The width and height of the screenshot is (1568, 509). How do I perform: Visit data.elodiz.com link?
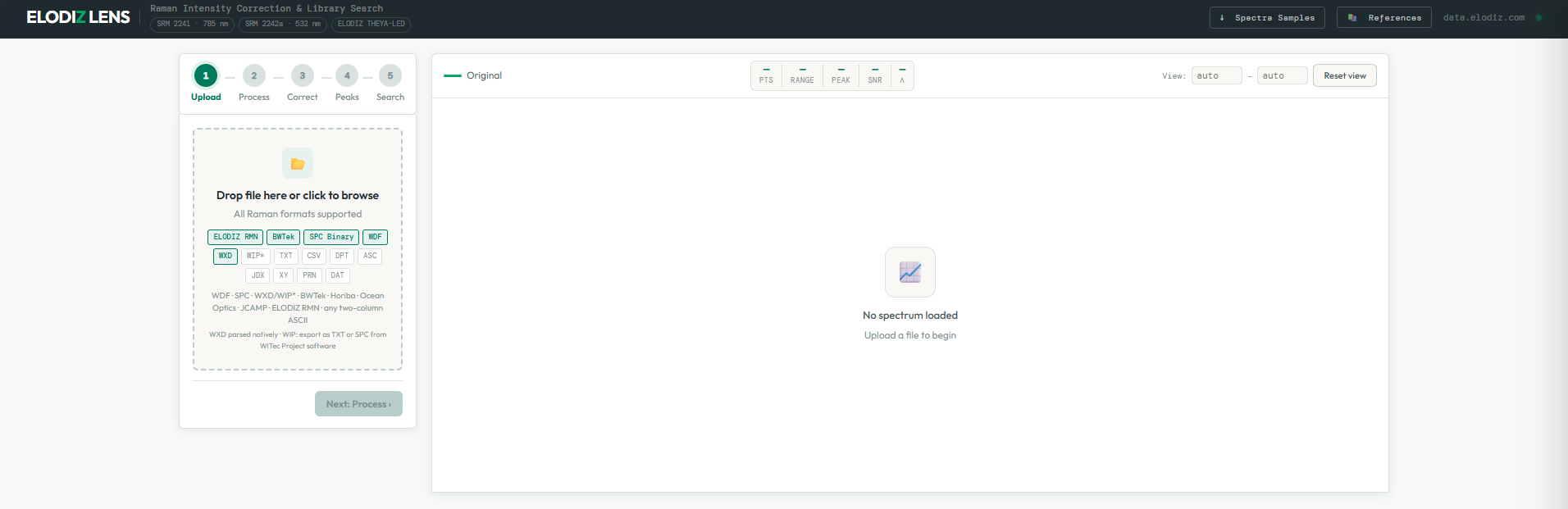coord(1484,17)
